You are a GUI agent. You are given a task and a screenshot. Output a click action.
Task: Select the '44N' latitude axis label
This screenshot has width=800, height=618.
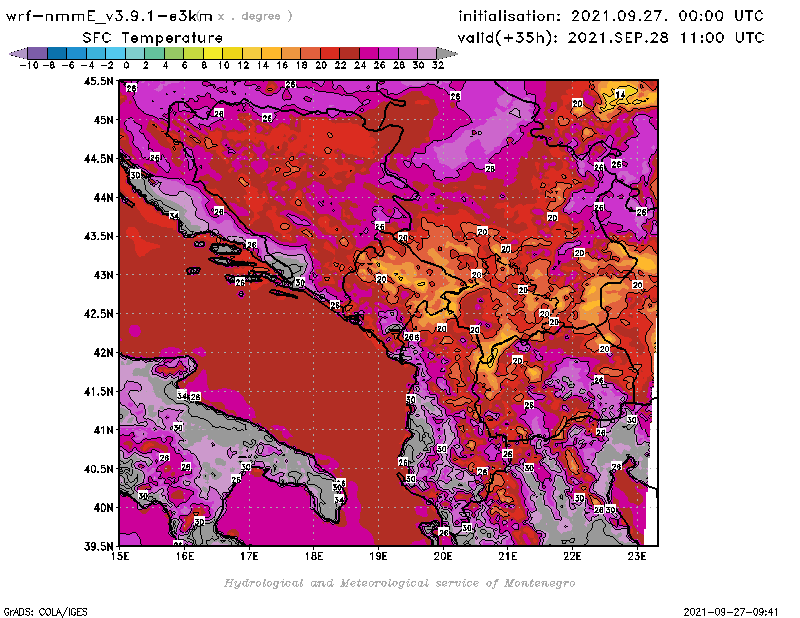103,197
